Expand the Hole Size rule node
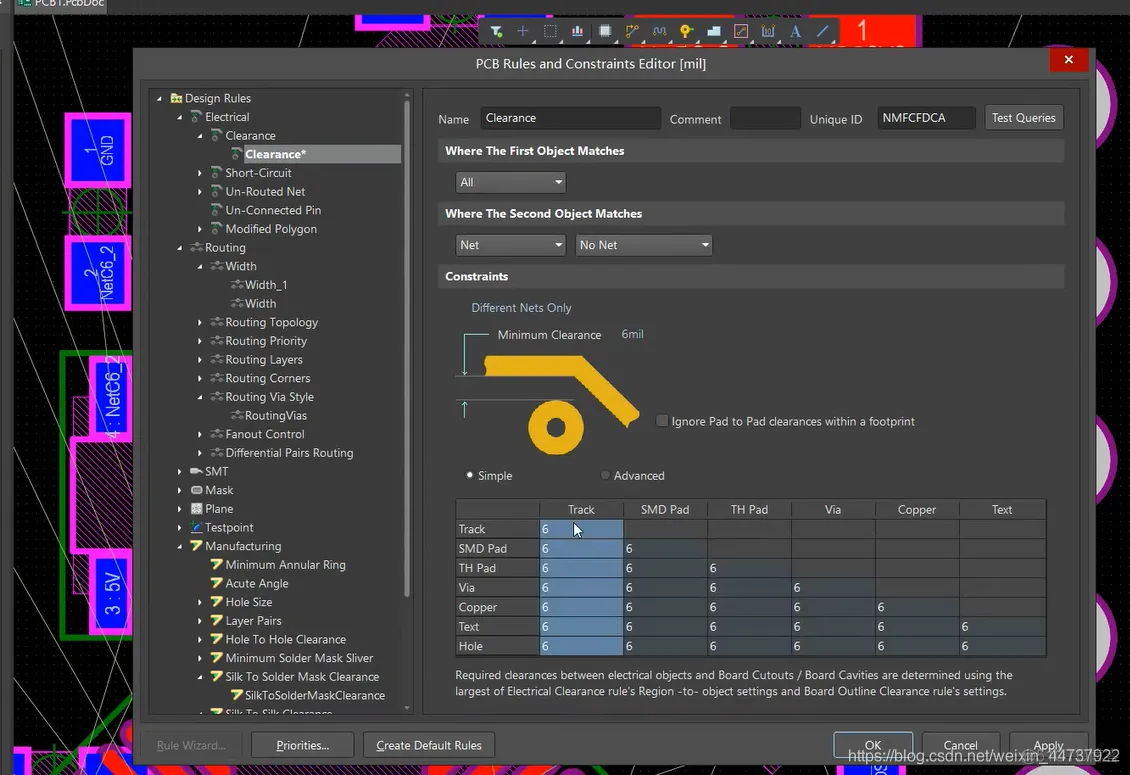The image size is (1130, 775). pyautogui.click(x=200, y=602)
